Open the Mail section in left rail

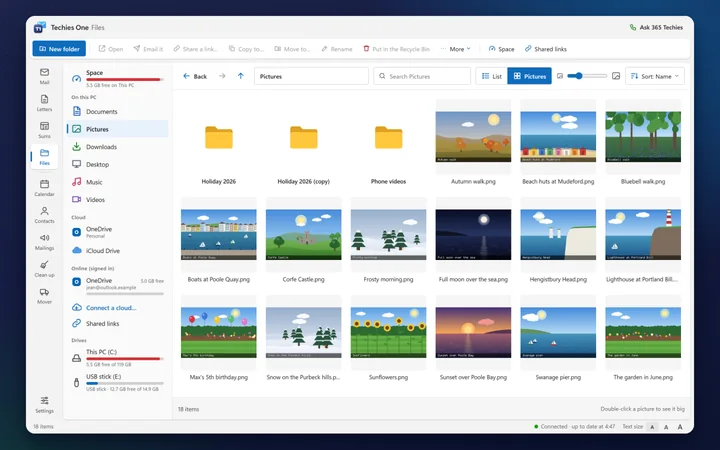point(44,76)
